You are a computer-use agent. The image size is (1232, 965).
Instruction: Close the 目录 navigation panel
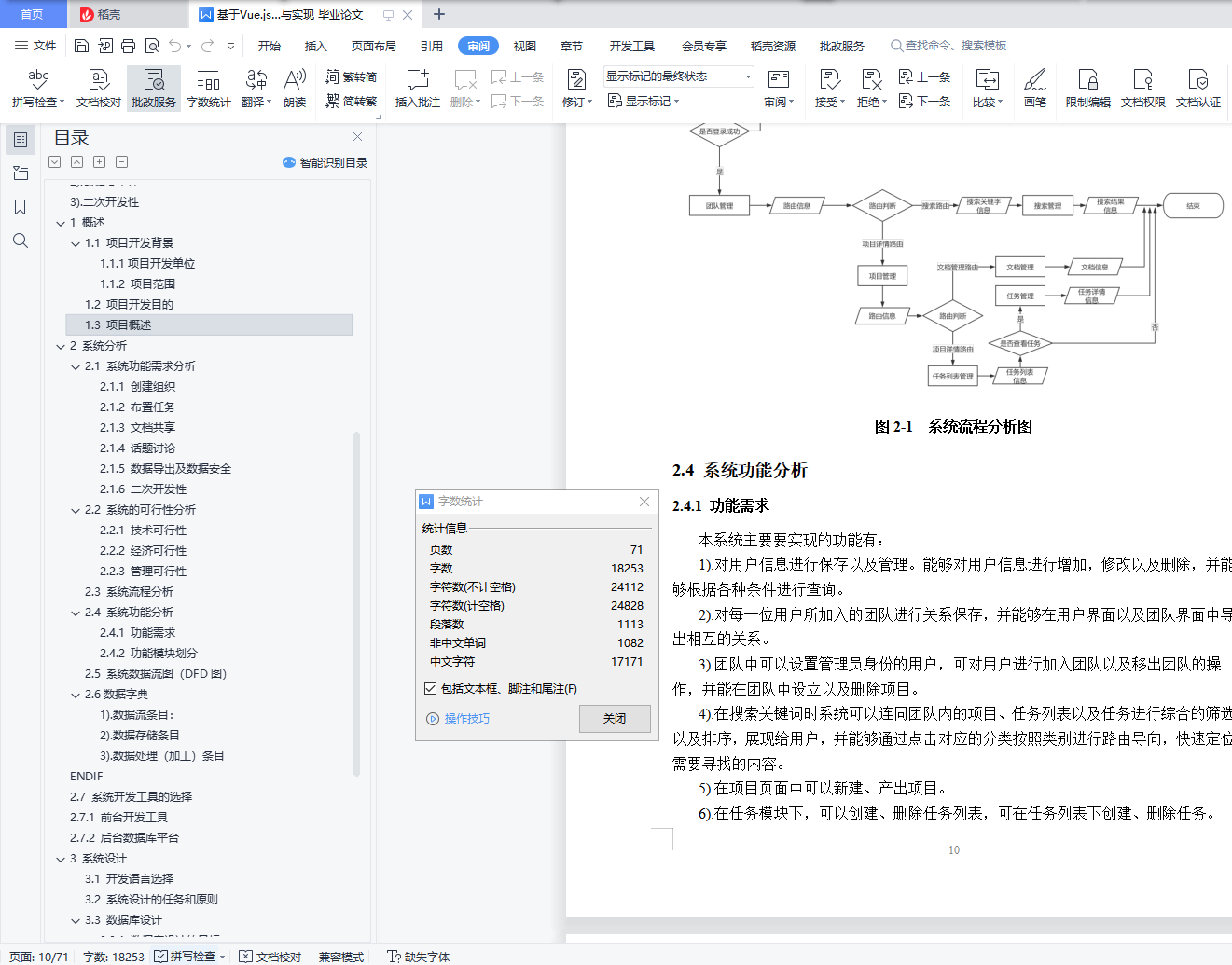tap(357, 137)
